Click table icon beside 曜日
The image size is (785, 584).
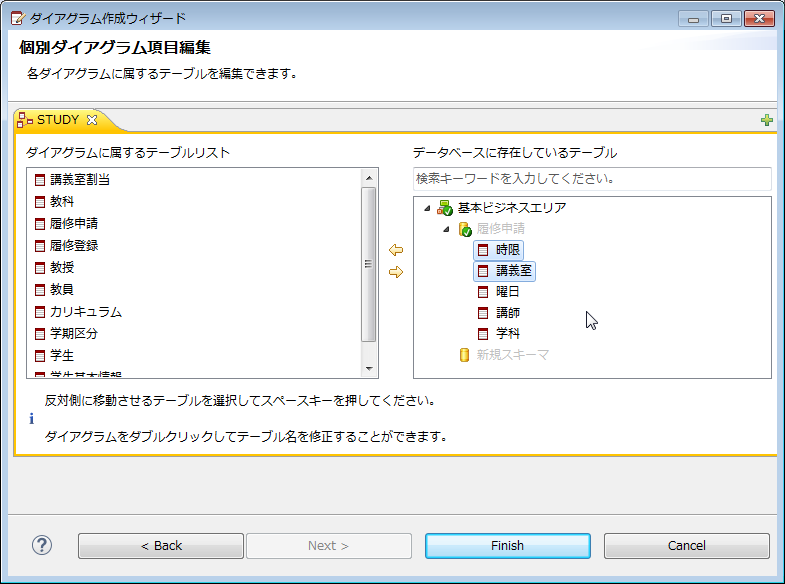pyautogui.click(x=483, y=292)
